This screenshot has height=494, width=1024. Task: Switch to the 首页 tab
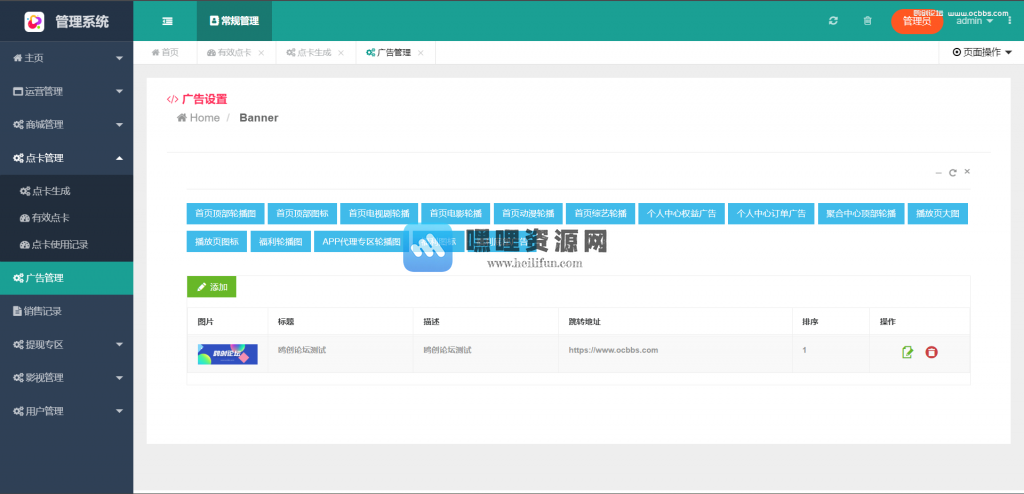click(x=165, y=53)
